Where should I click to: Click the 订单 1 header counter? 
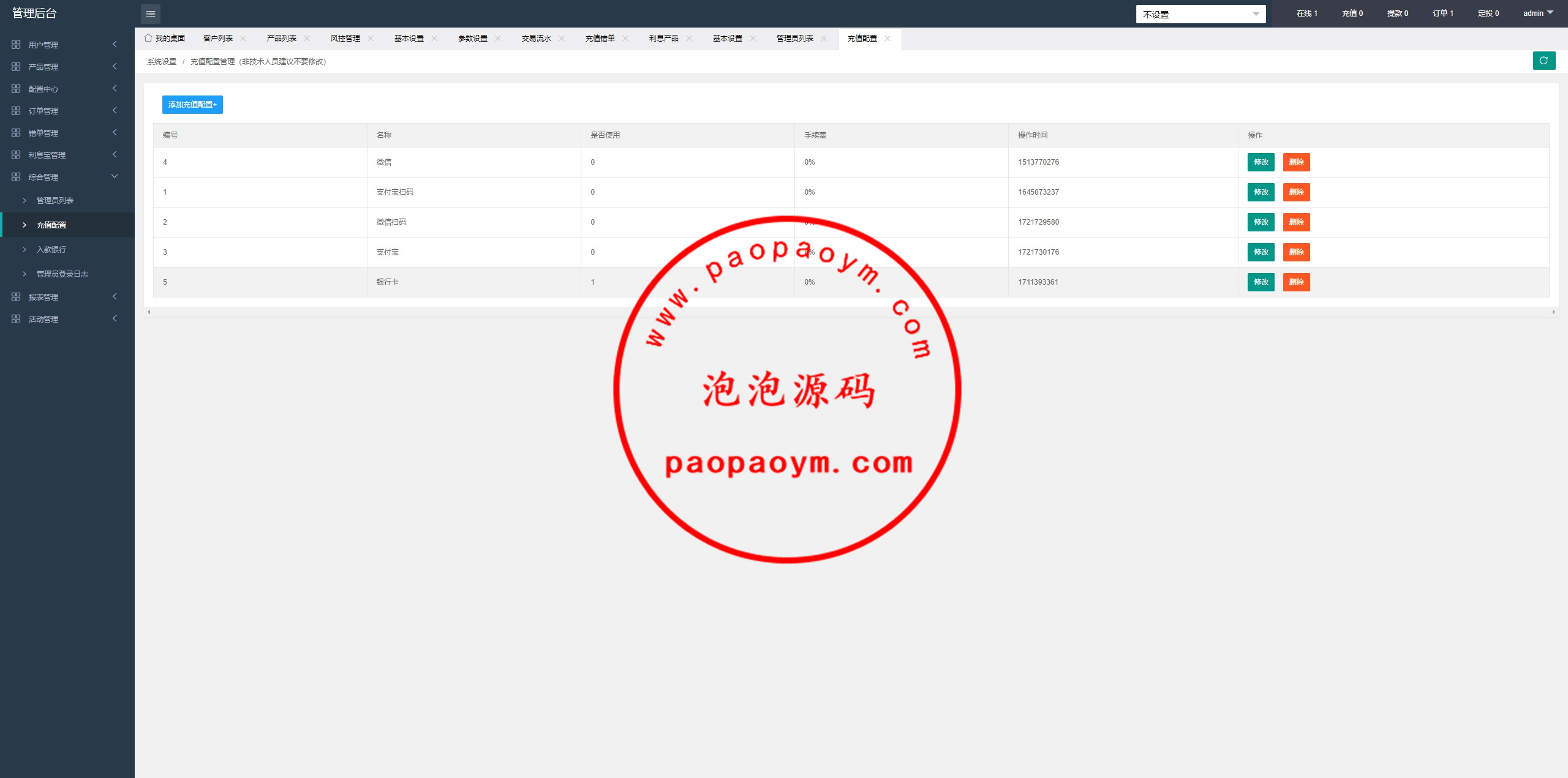point(1443,13)
